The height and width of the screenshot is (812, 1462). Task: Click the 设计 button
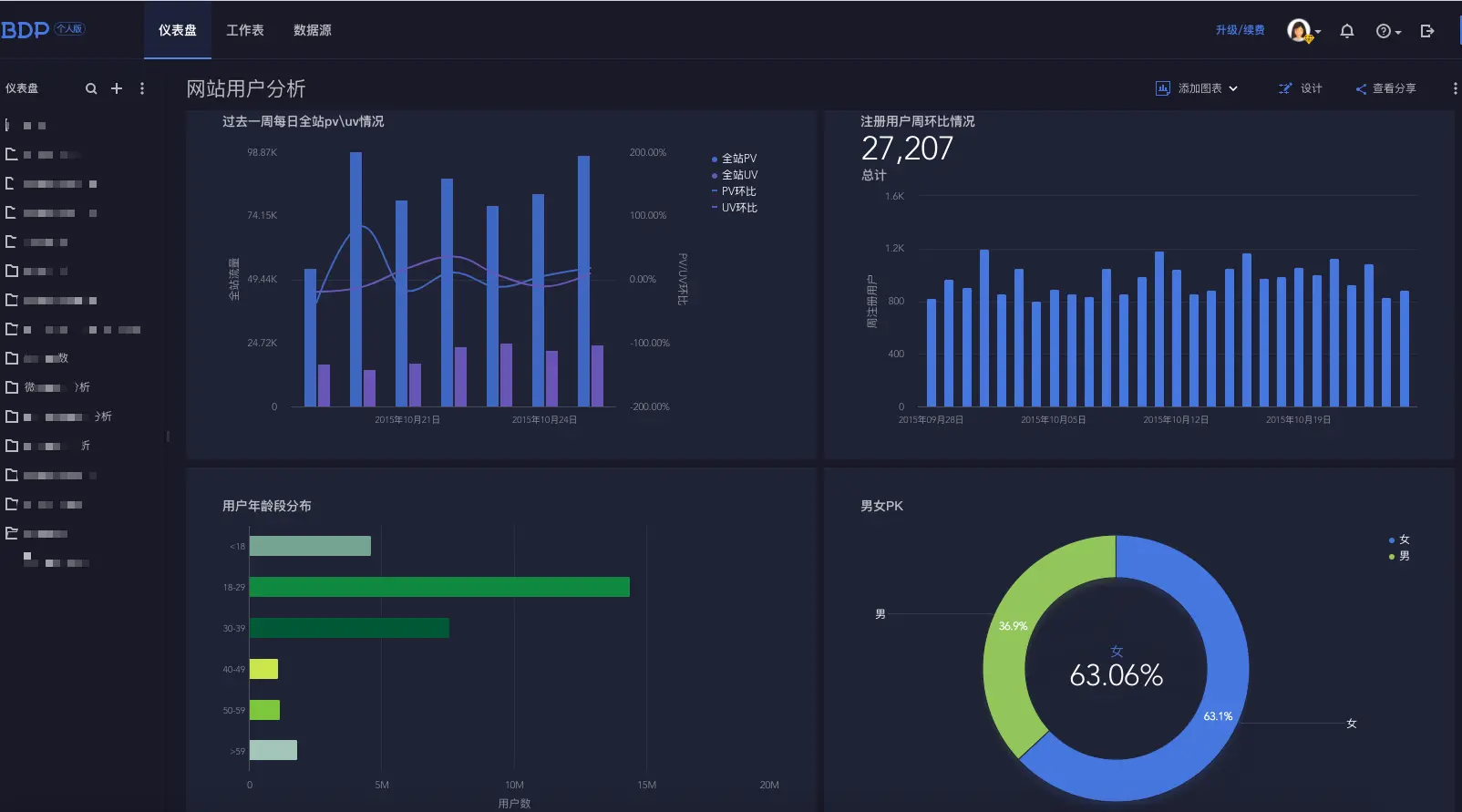click(1300, 88)
